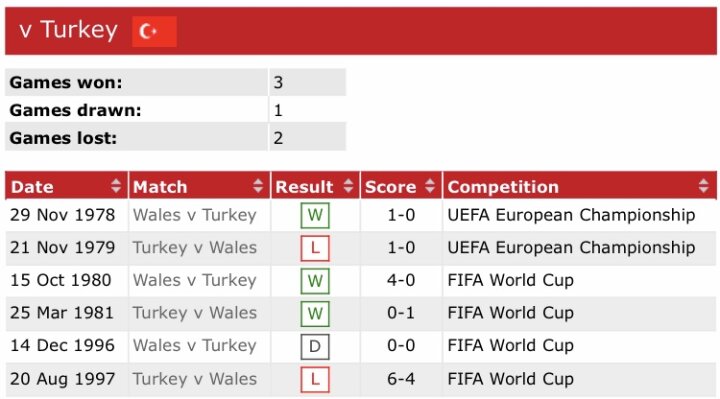Open the Turkey v Wales 1997 match link

(x=195, y=379)
